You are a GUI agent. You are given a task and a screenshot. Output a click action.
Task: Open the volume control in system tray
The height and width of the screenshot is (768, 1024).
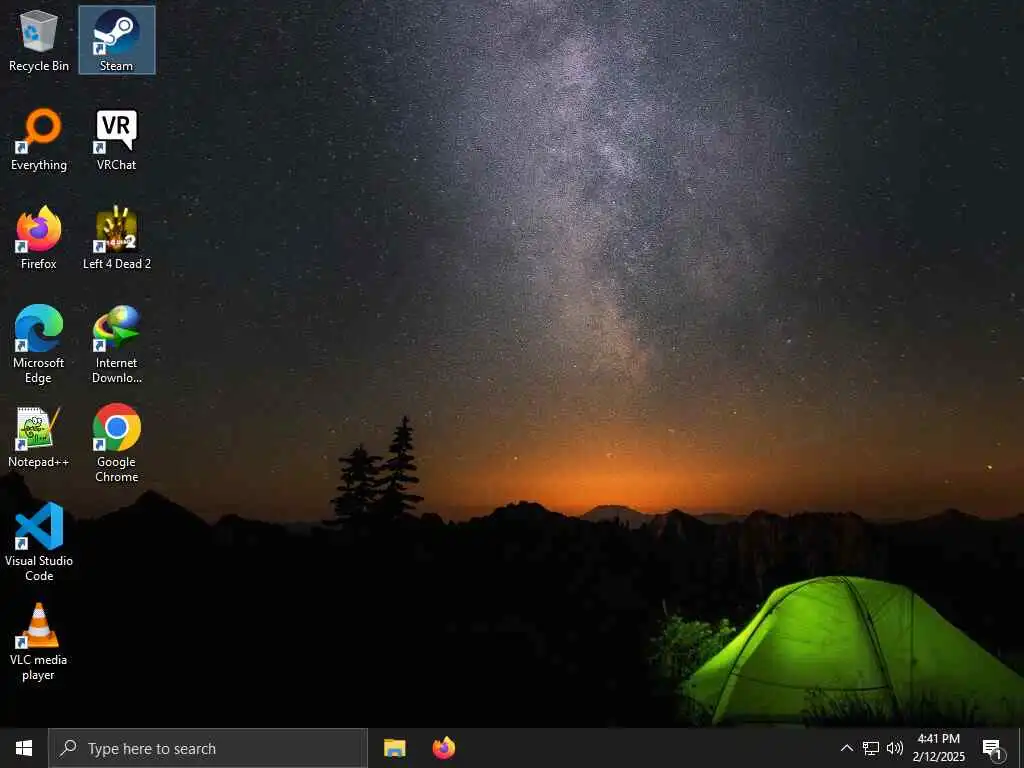click(895, 748)
